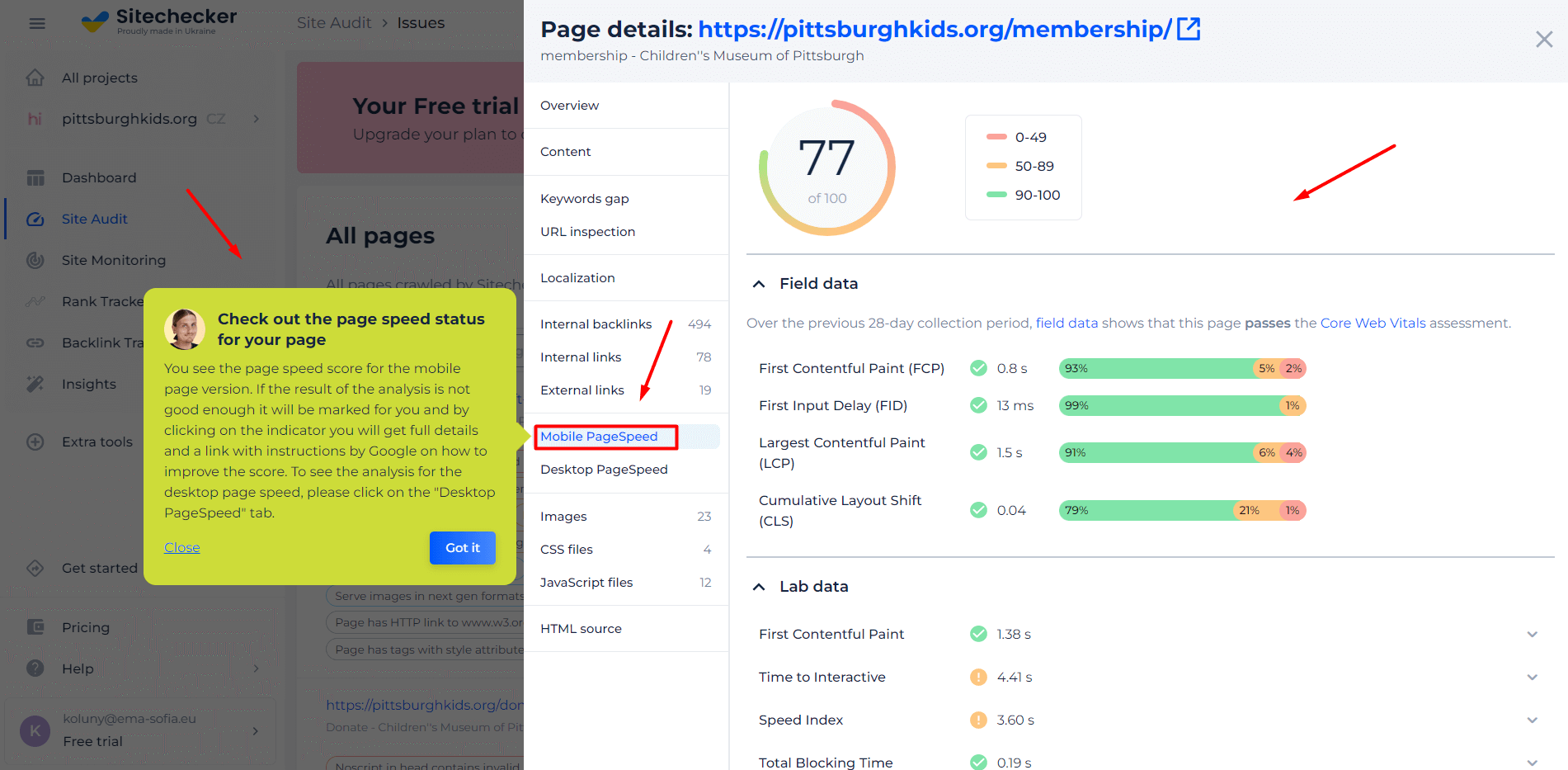Click the All projects home icon
The image size is (1568, 770).
pyautogui.click(x=35, y=78)
